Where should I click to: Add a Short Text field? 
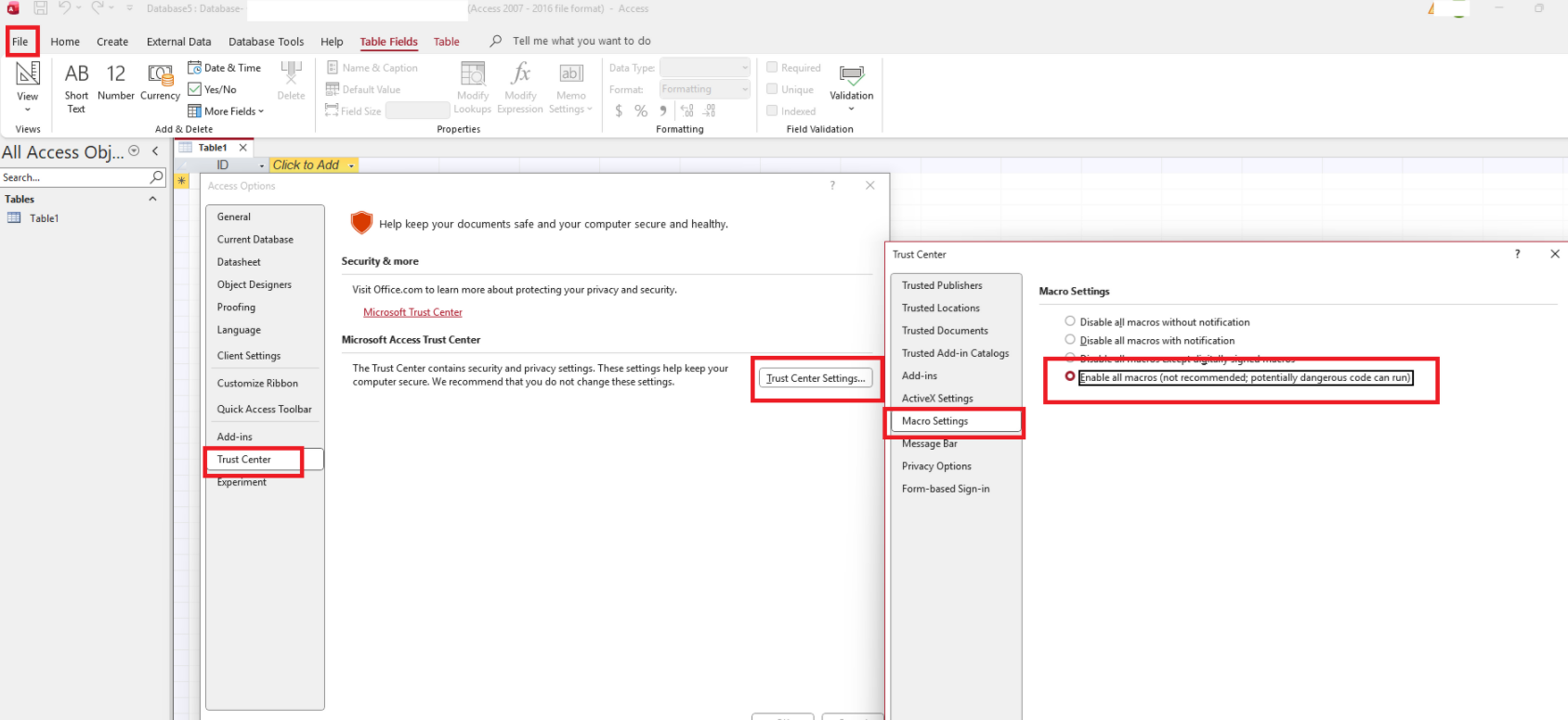(76, 87)
